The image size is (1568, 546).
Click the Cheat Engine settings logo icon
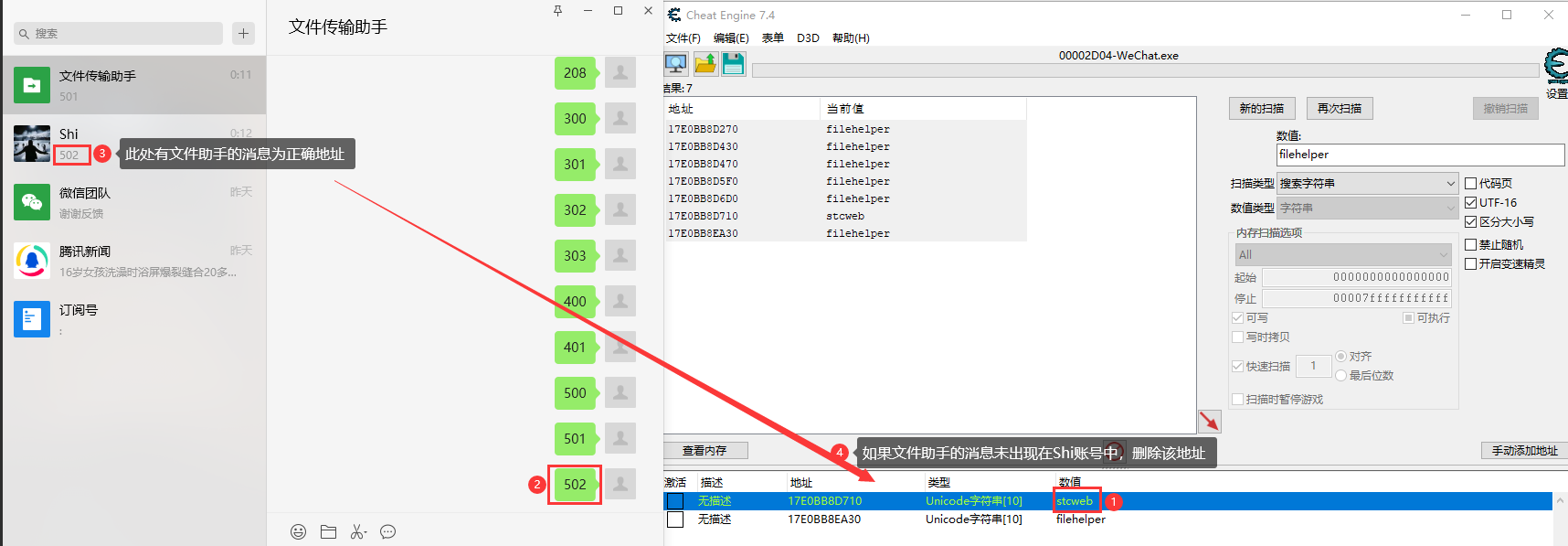click(x=1556, y=68)
